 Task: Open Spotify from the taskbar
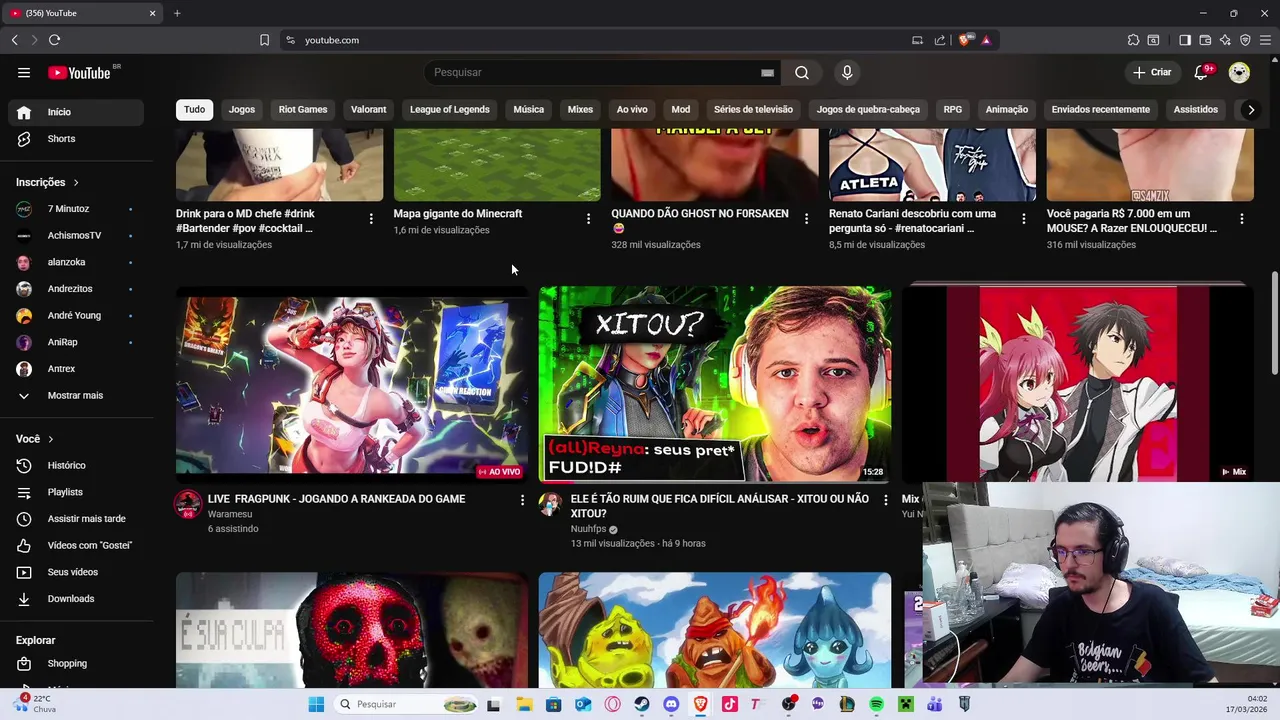[x=876, y=704]
